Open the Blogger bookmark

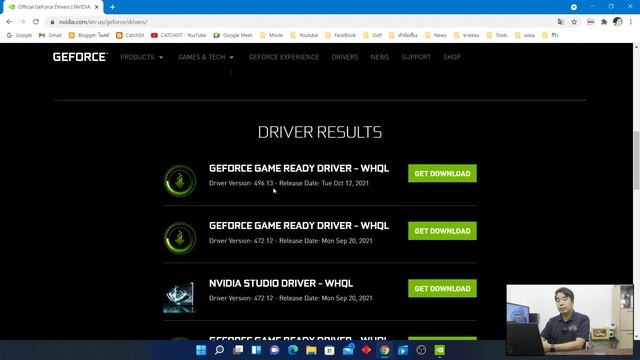click(89, 36)
